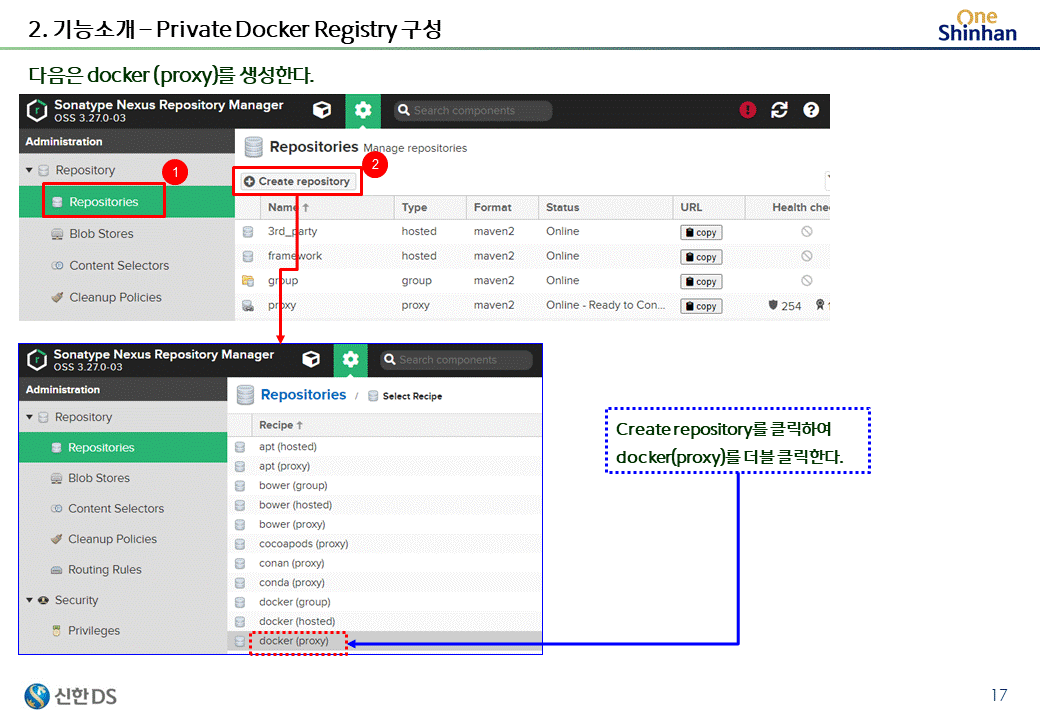Copy the URL of 3rd_party repository

(x=701, y=233)
